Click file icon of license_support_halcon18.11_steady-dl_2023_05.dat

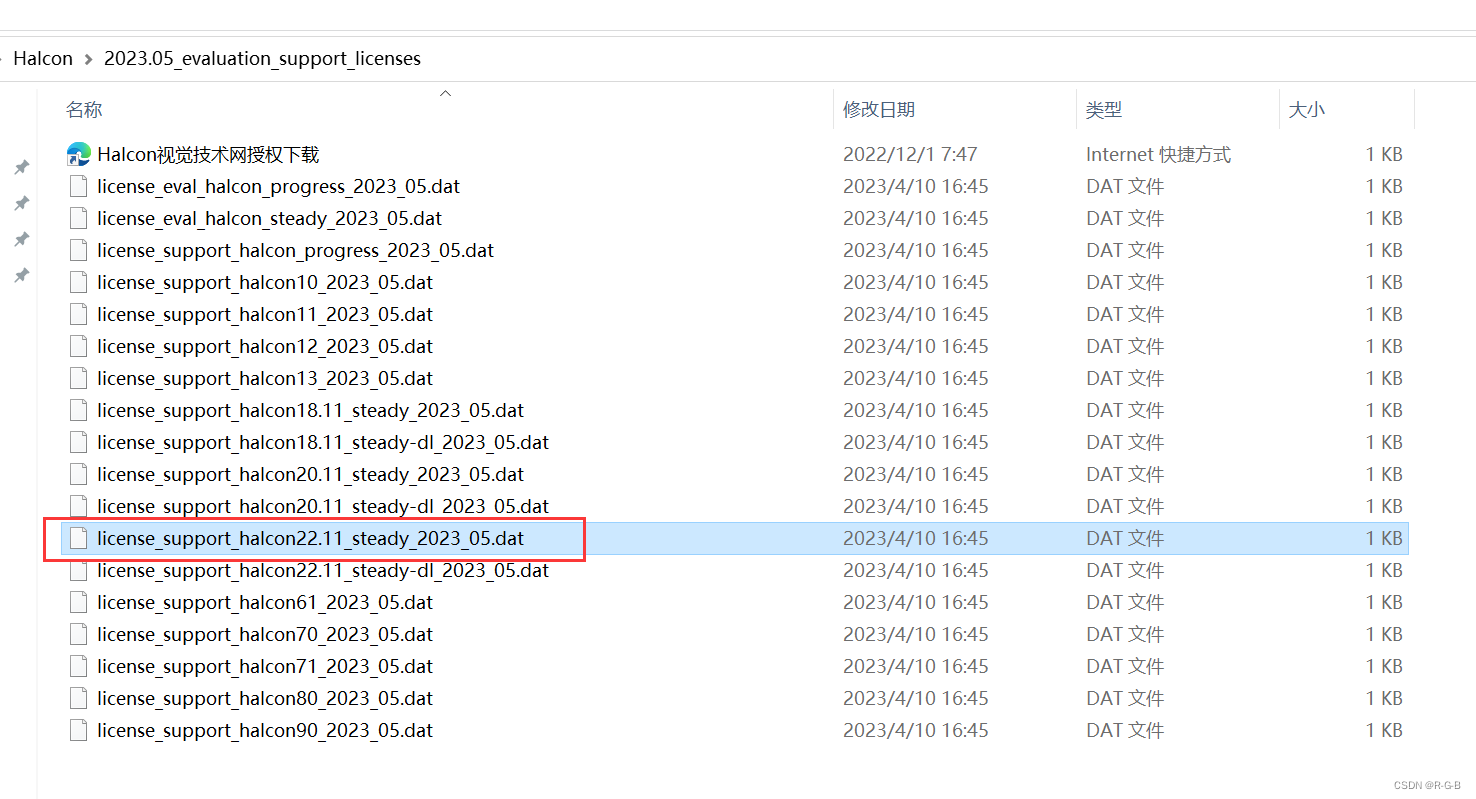[78, 442]
